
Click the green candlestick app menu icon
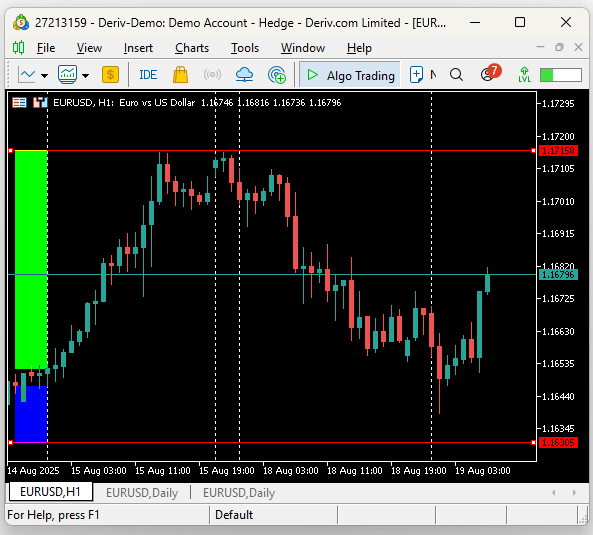pos(18,48)
